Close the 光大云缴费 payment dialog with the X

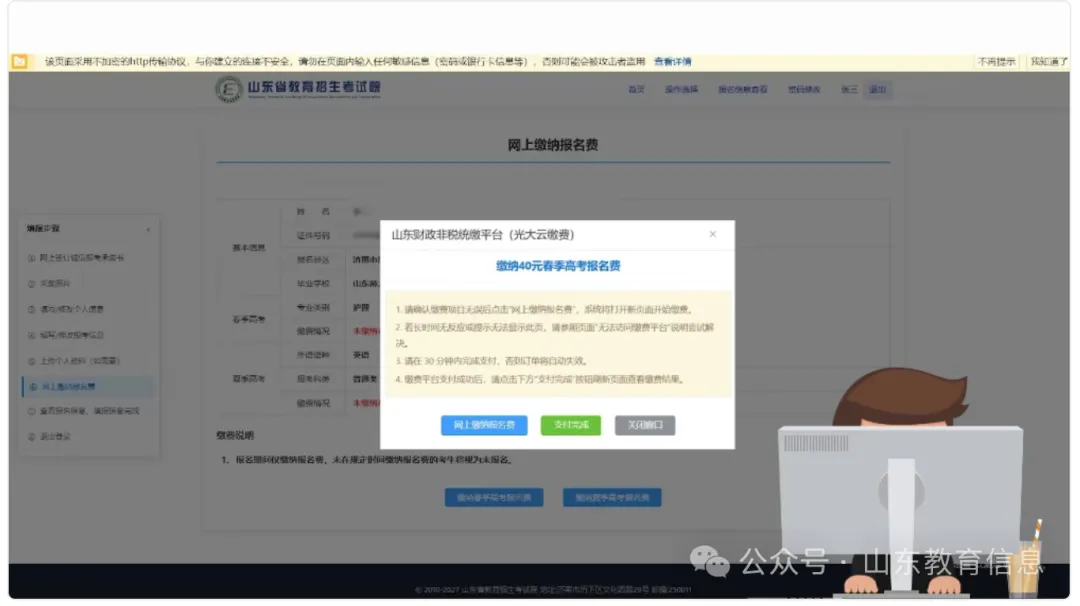coord(712,234)
